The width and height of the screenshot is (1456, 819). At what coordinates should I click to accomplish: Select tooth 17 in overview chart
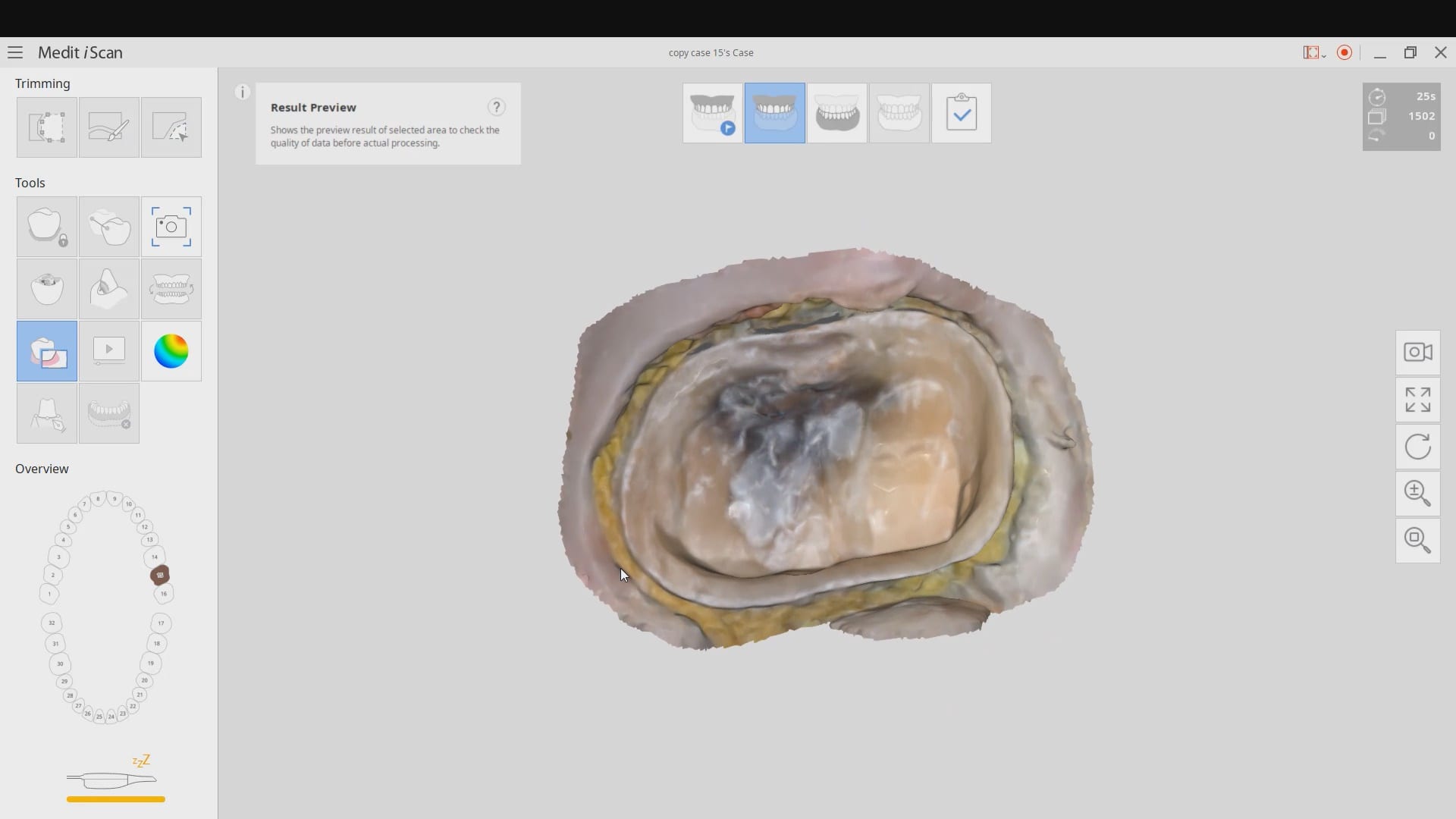pyautogui.click(x=161, y=623)
